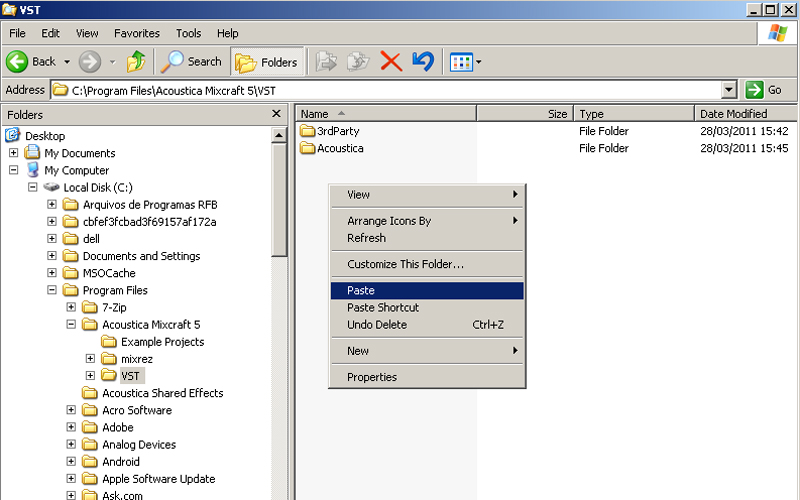
Task: Expand the VST folder tree node
Action: tap(90, 376)
